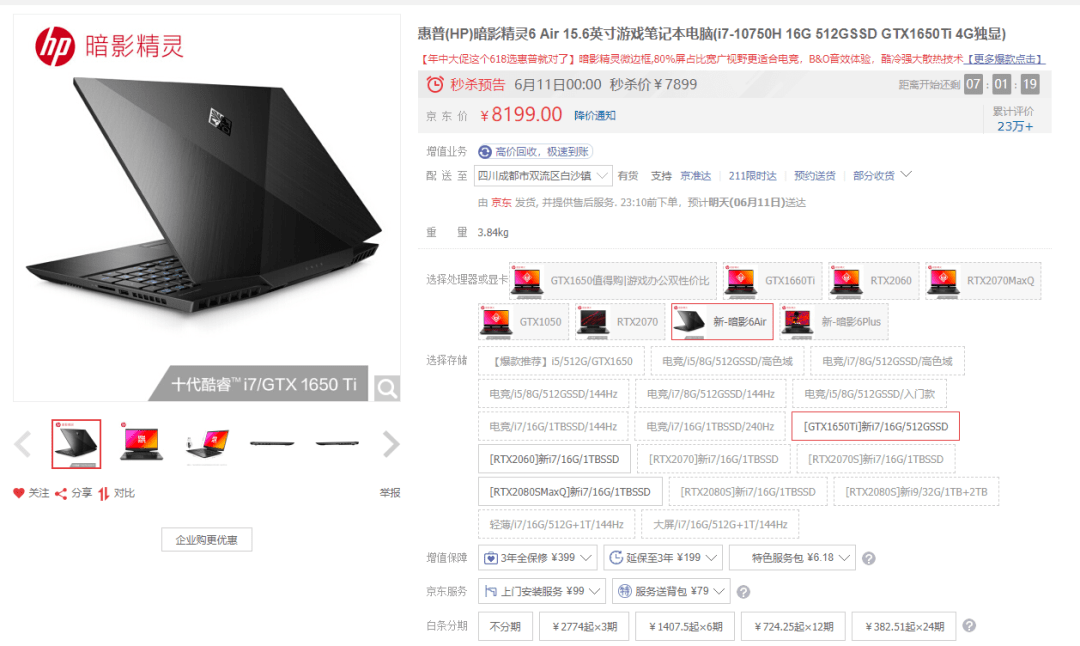
Task: Show next thumbnails with right arrow
Action: 391,444
